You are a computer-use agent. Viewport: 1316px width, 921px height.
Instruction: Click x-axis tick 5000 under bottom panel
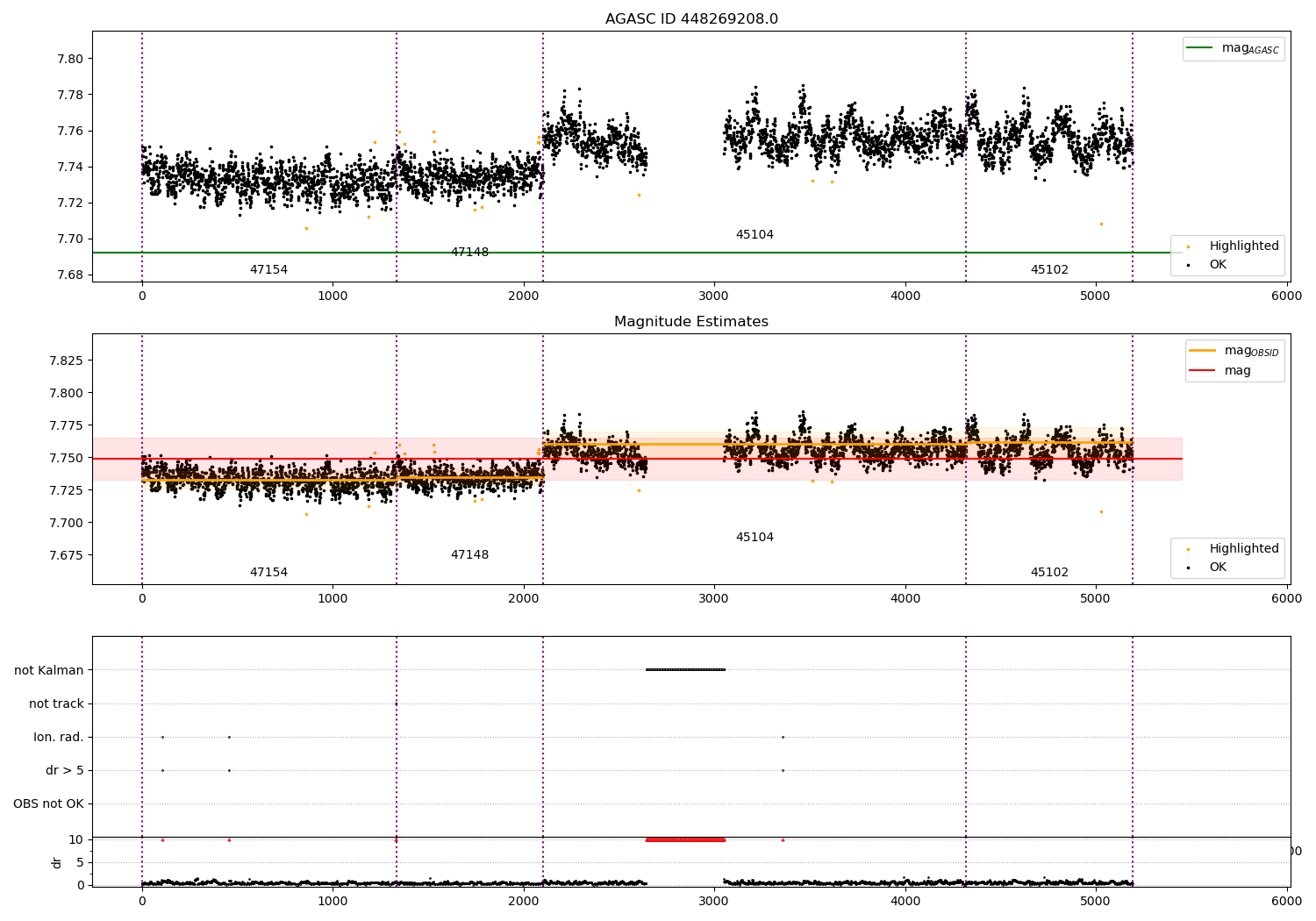coord(1096,900)
